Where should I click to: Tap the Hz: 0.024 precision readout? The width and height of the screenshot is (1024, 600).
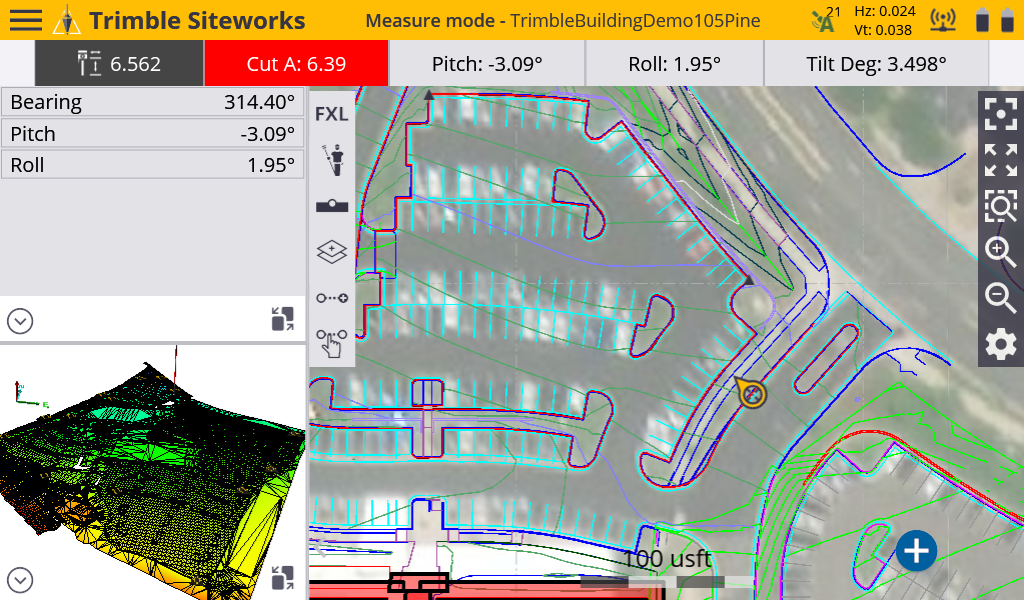click(x=885, y=11)
